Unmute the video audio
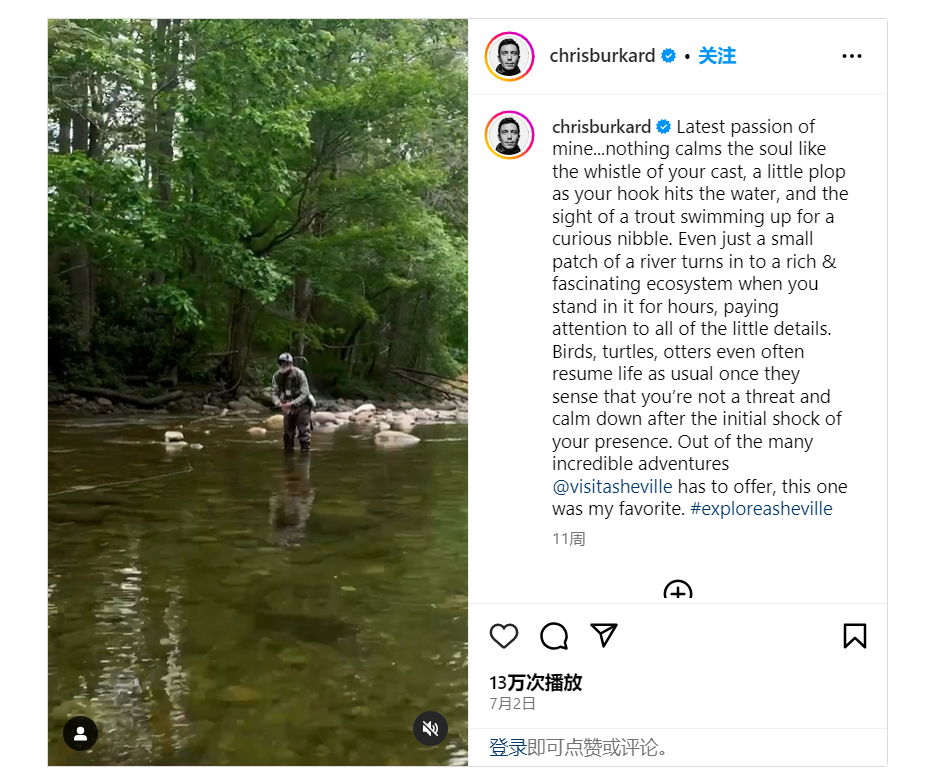The image size is (925, 776). 430,729
